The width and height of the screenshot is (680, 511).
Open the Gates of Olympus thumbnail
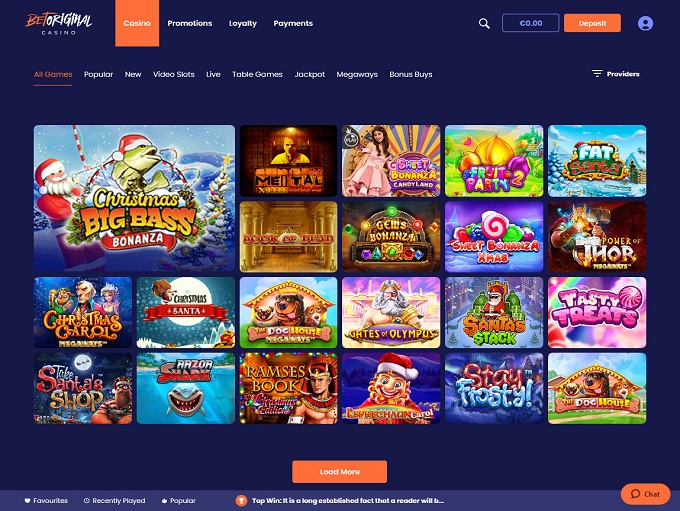(x=391, y=312)
